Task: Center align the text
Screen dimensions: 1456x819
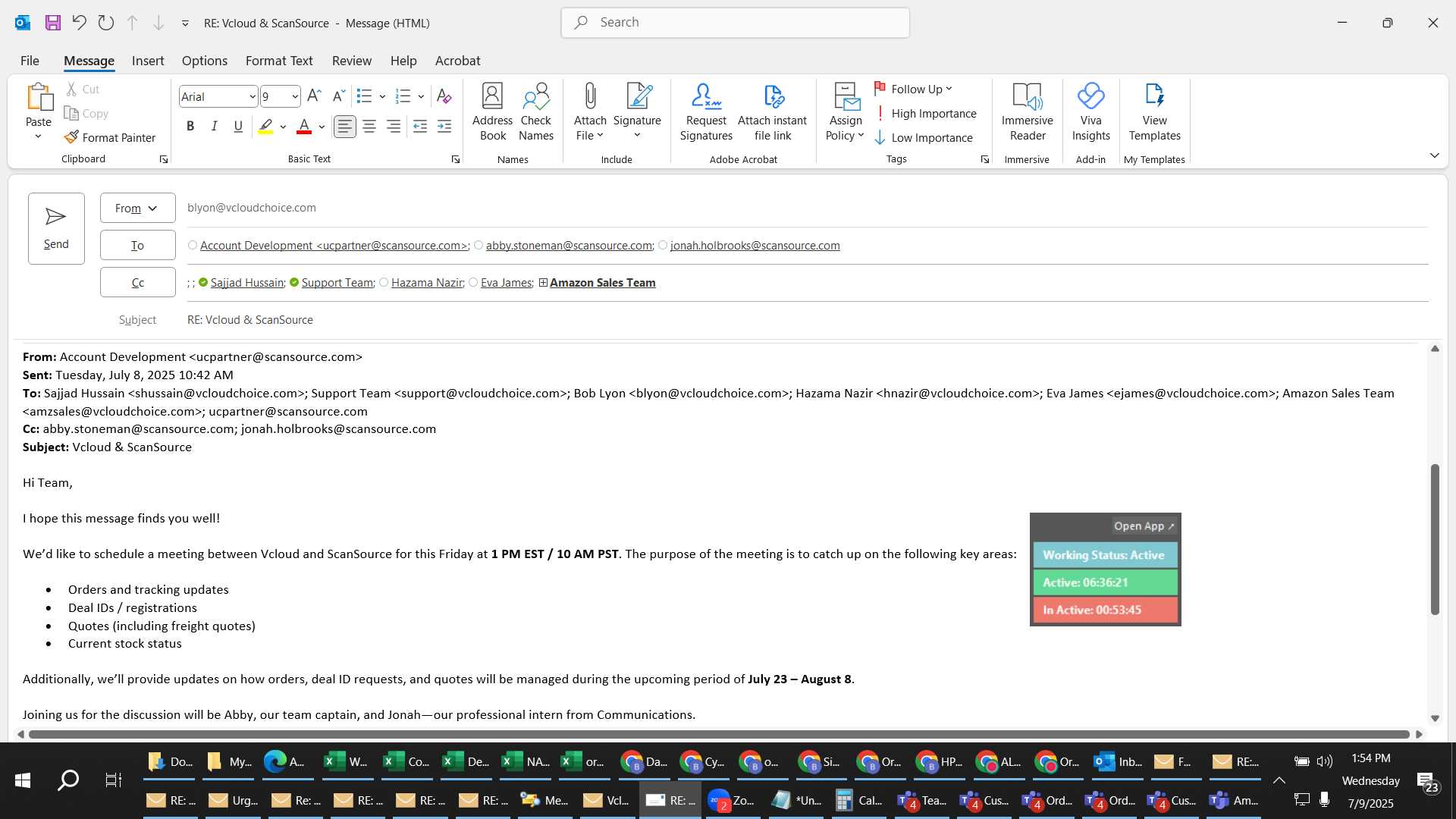Action: (x=369, y=127)
